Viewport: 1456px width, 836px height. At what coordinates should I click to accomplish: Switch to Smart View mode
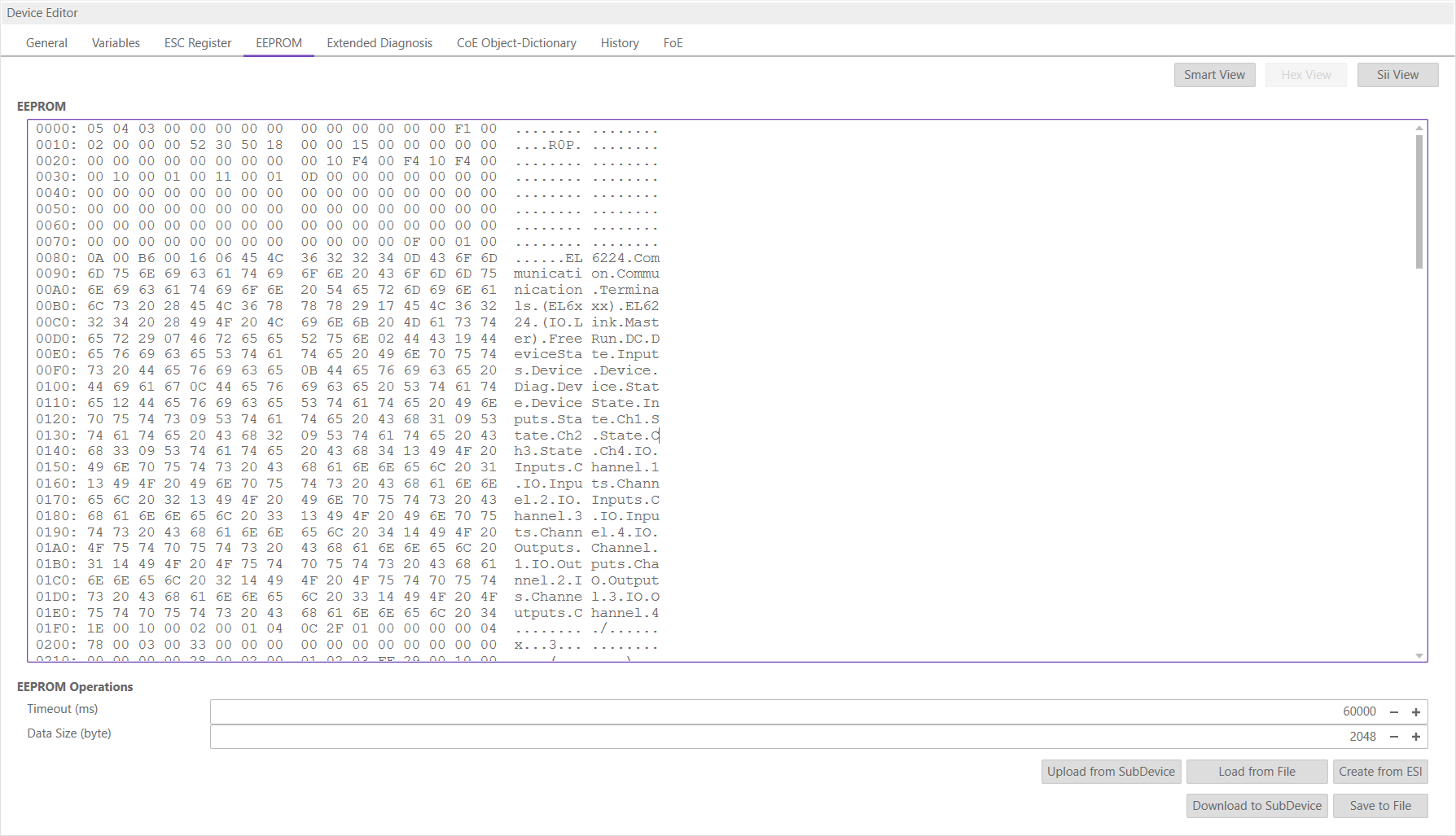click(x=1214, y=74)
